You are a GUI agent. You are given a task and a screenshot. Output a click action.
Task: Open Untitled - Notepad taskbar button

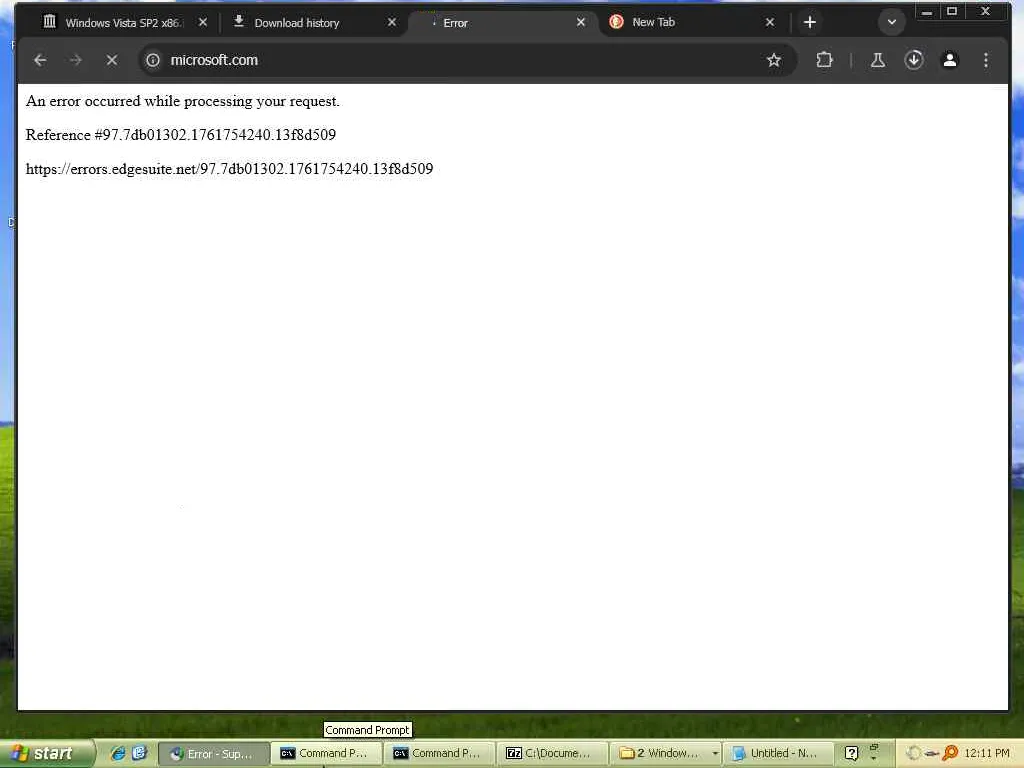778,754
